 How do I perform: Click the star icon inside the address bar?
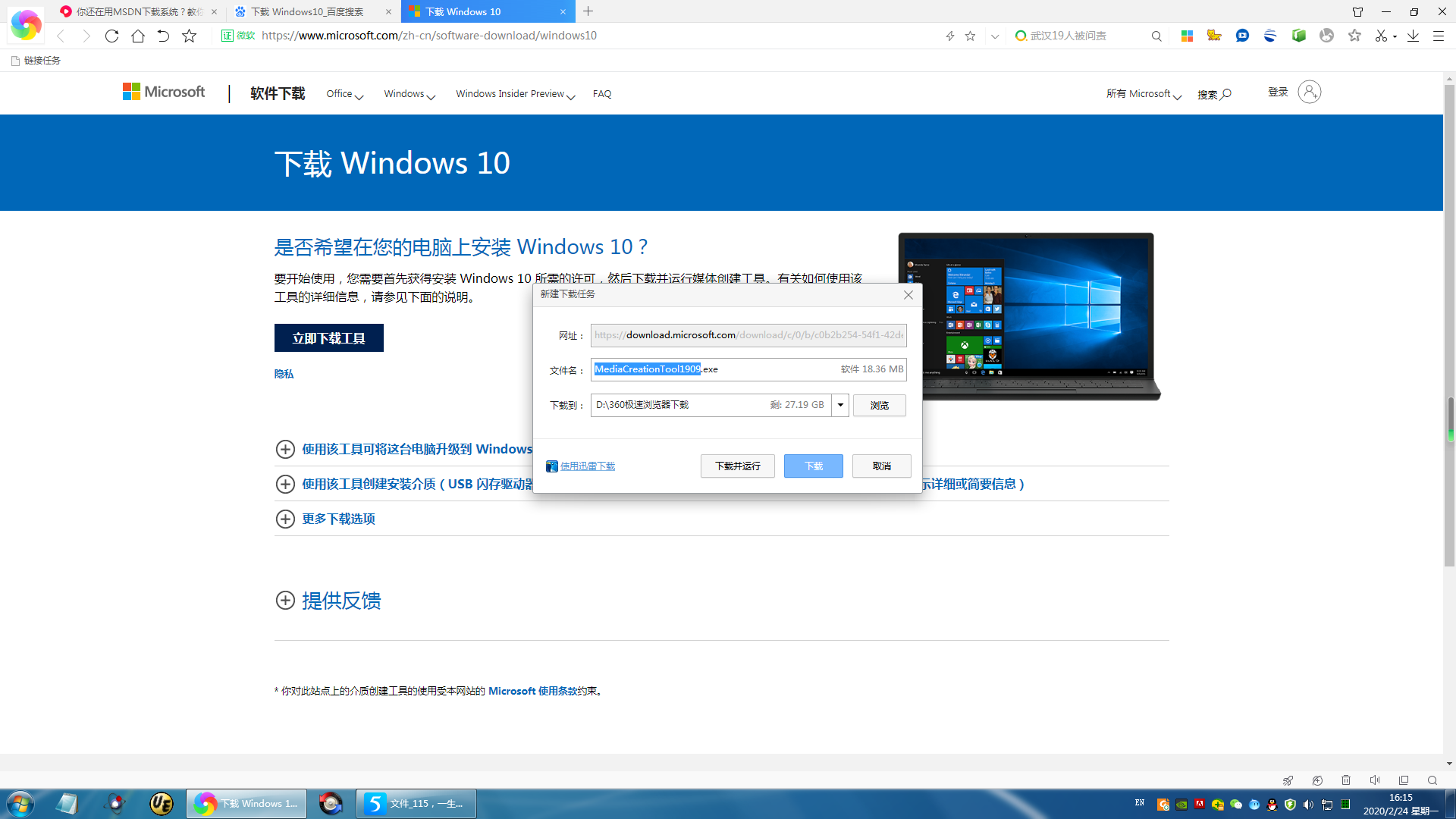click(970, 36)
